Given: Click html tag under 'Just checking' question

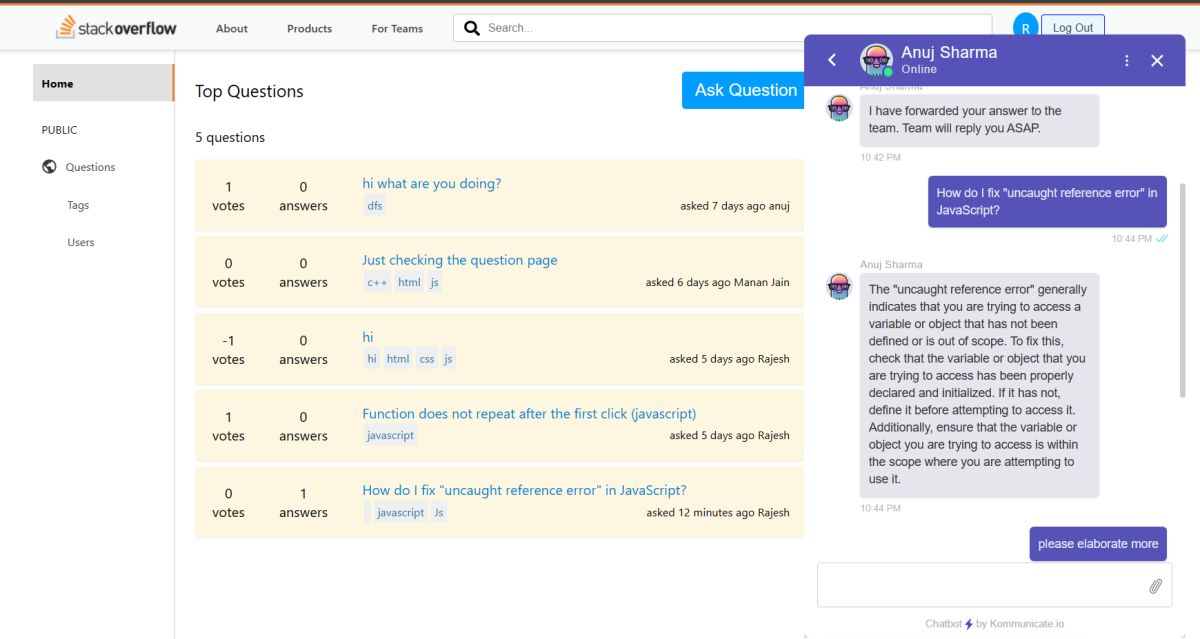Looking at the screenshot, I should [x=409, y=283].
